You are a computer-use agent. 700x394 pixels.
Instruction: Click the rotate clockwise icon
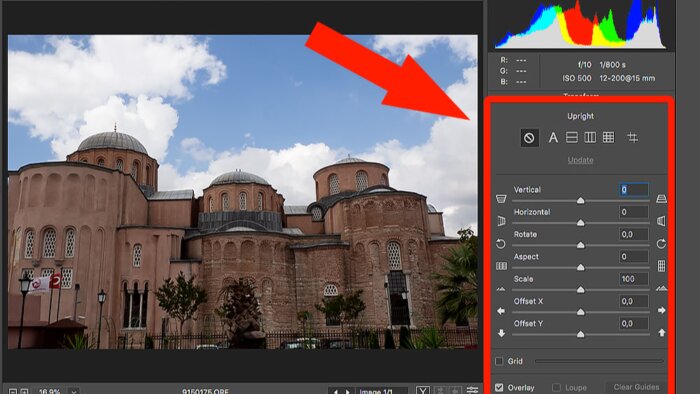pos(661,244)
